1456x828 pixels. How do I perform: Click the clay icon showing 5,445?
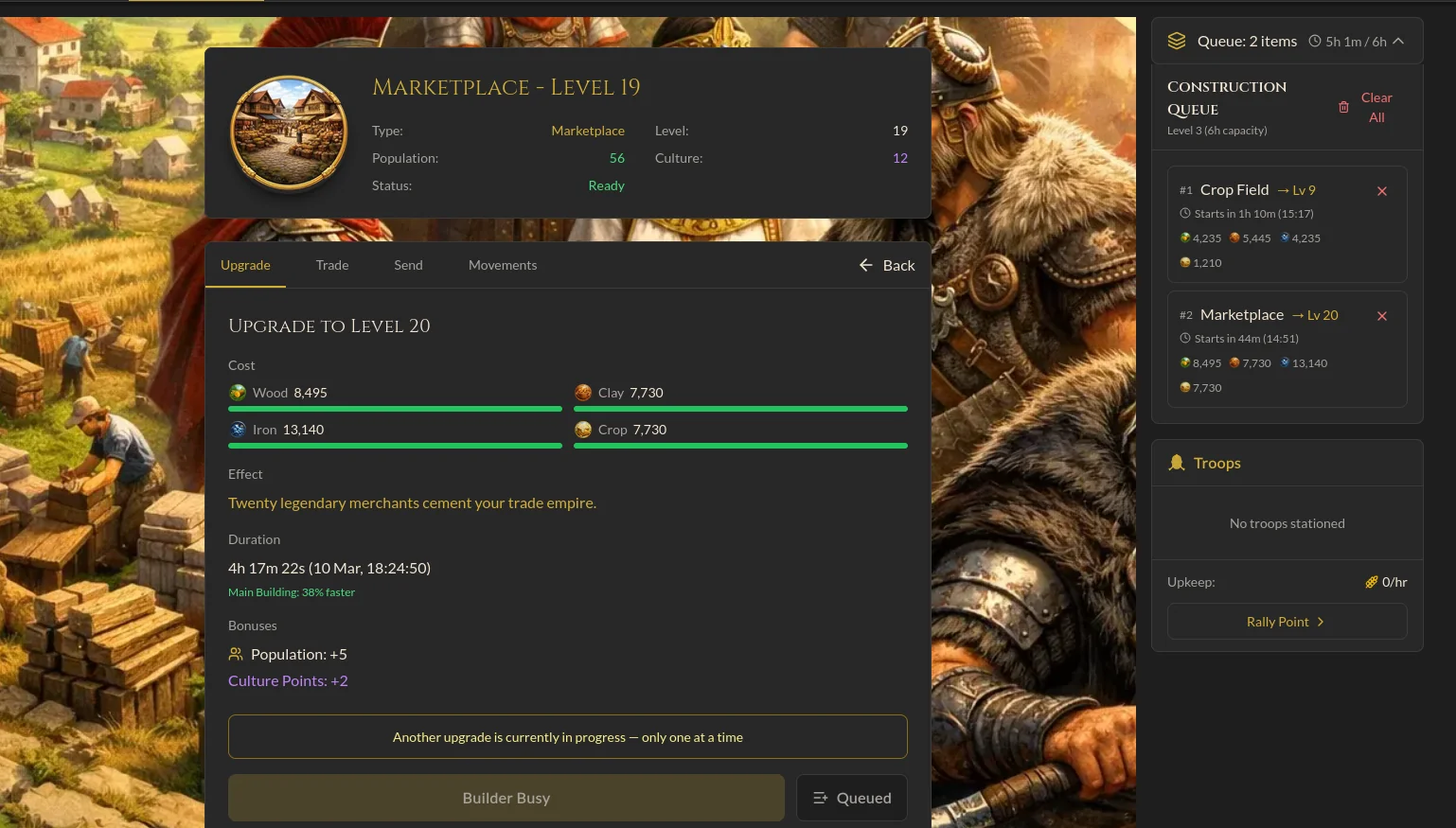pos(1234,238)
